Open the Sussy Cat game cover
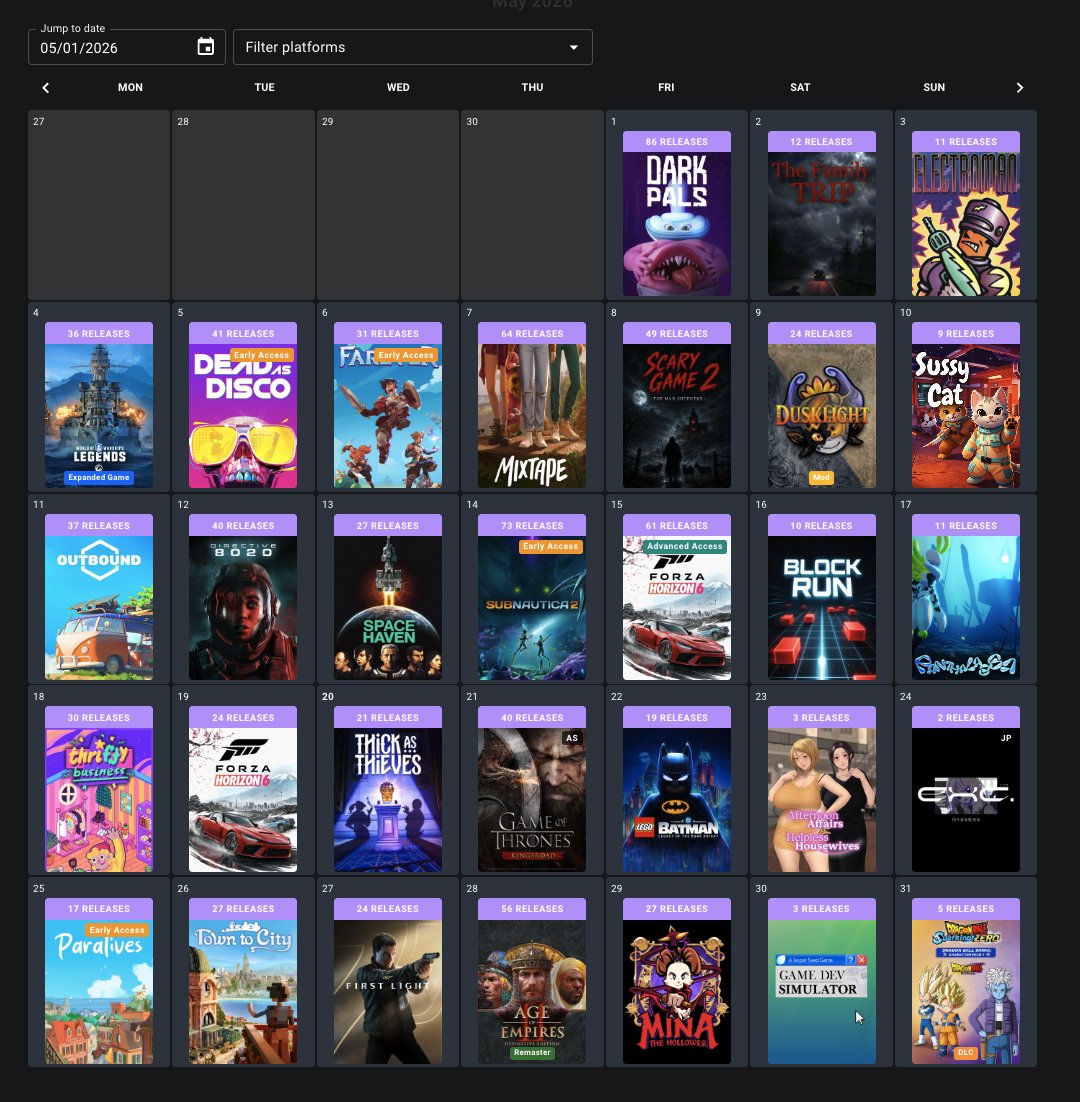The image size is (1080, 1102). [x=965, y=415]
